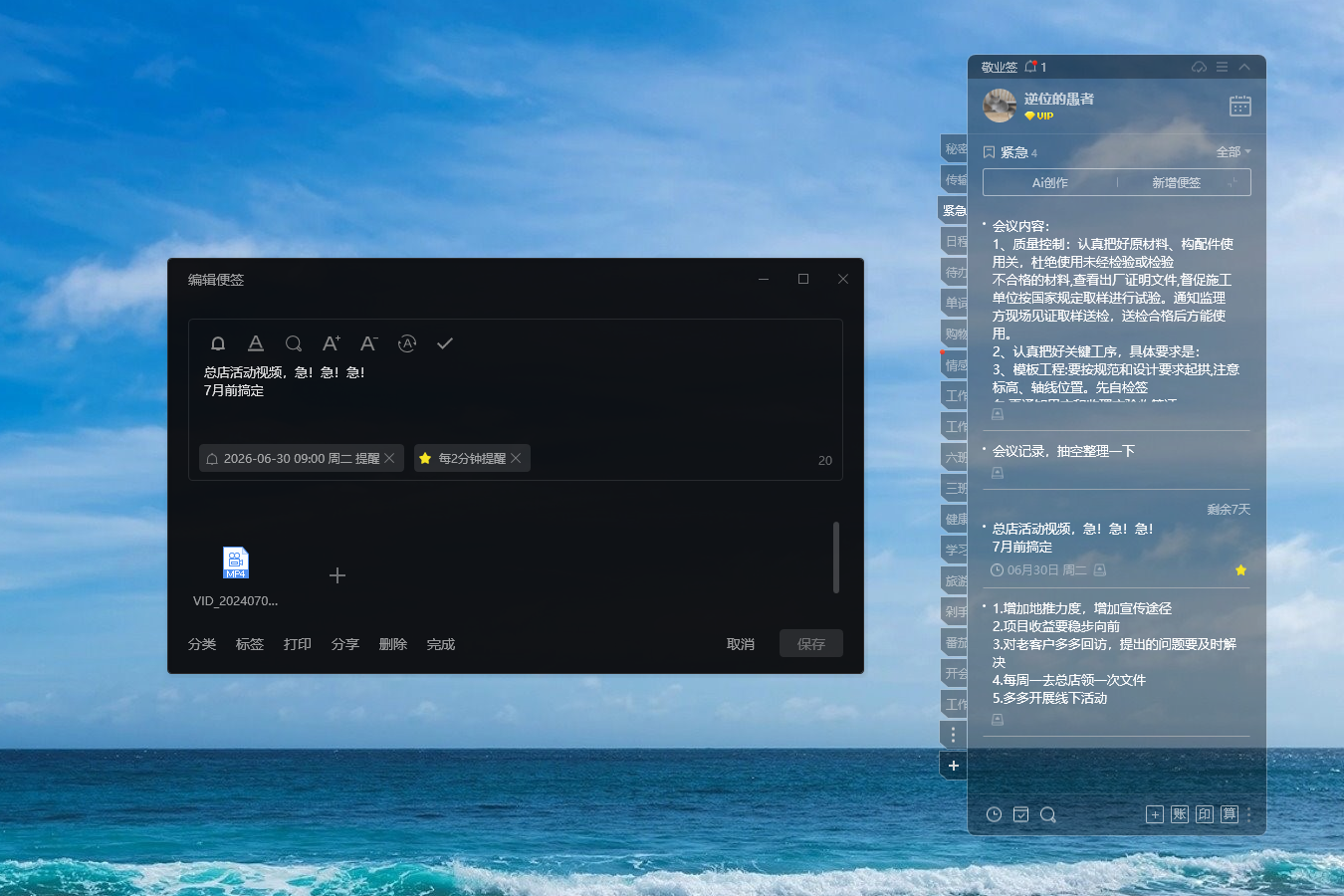The width and height of the screenshot is (1344, 896).
Task: Open completed checklist icon in bottom bar
Action: (x=1020, y=814)
